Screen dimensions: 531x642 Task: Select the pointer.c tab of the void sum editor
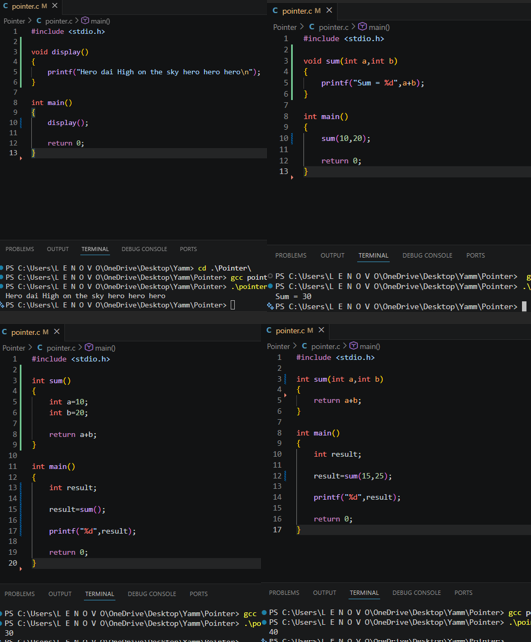pyautogui.click(x=303, y=11)
